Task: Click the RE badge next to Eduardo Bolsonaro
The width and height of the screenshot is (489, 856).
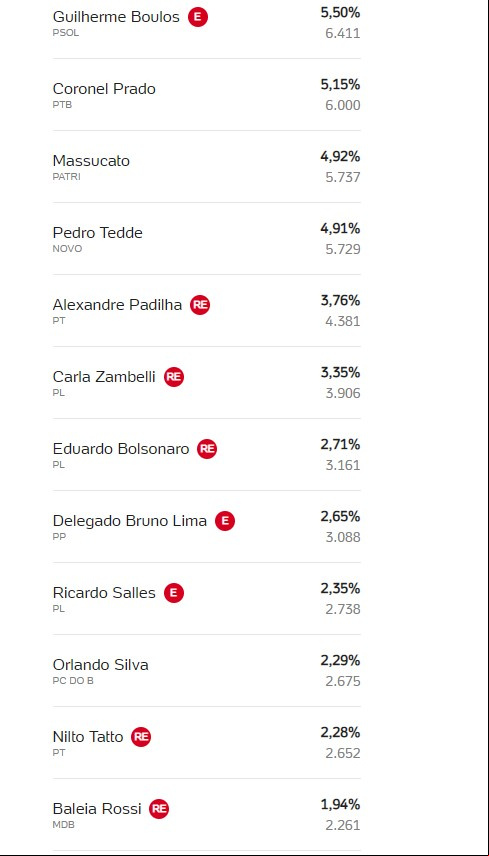Action: point(206,449)
